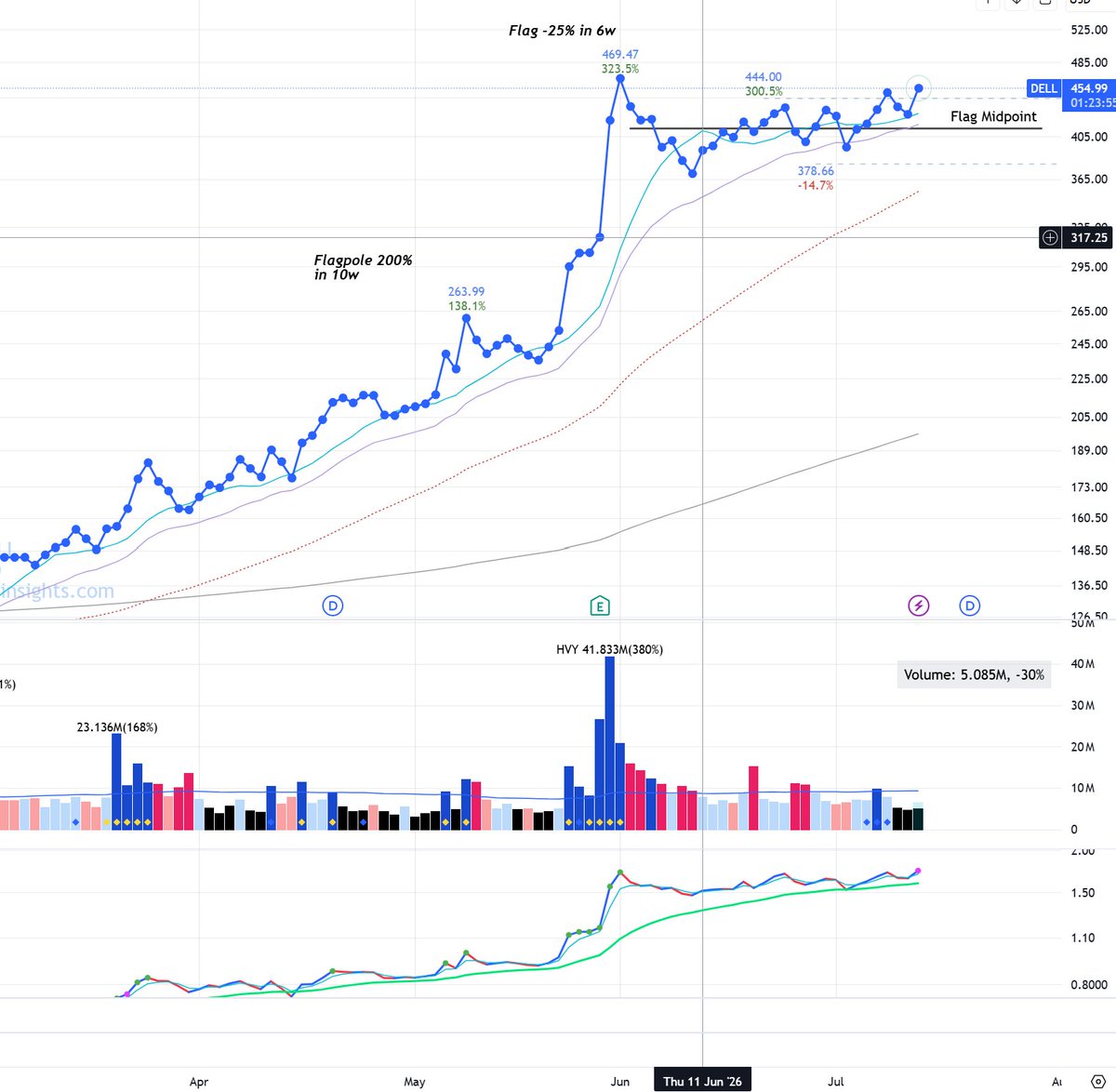The width and height of the screenshot is (1116, 1092).
Task: Click the 485.00 price axis value
Action: tap(1088, 63)
